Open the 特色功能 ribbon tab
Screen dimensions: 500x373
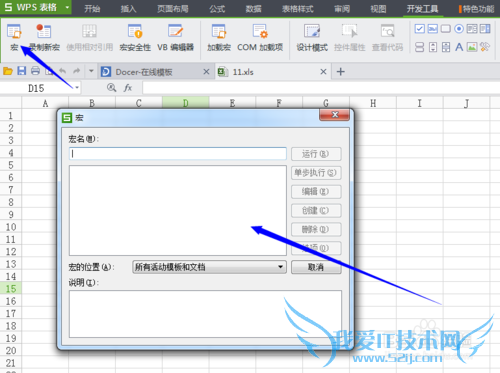click(478, 9)
